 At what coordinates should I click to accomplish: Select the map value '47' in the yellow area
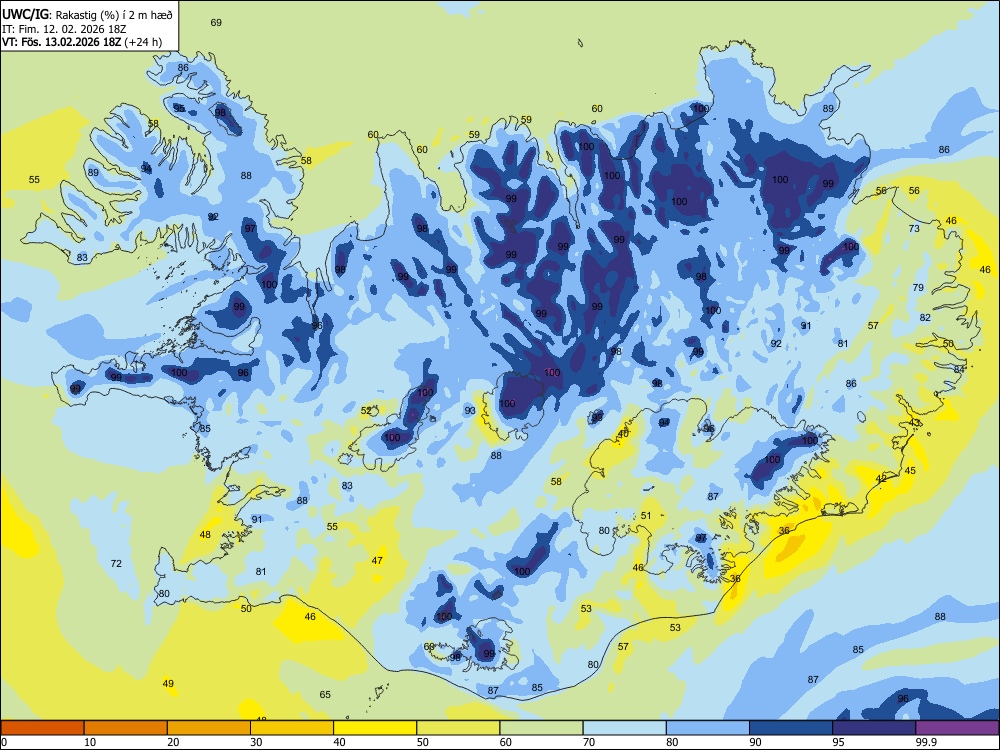(x=377, y=560)
